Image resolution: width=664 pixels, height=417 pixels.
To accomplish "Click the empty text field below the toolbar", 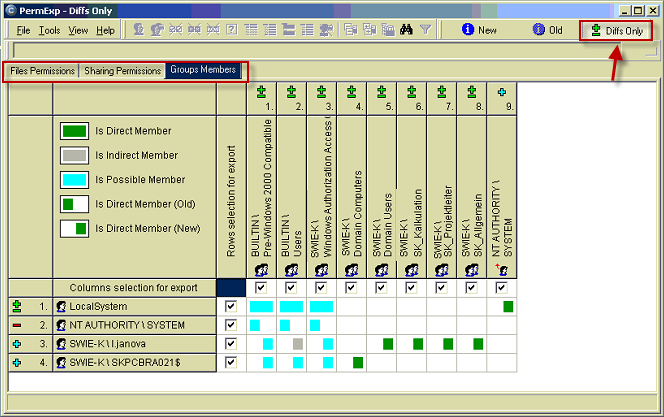I will click(319, 50).
